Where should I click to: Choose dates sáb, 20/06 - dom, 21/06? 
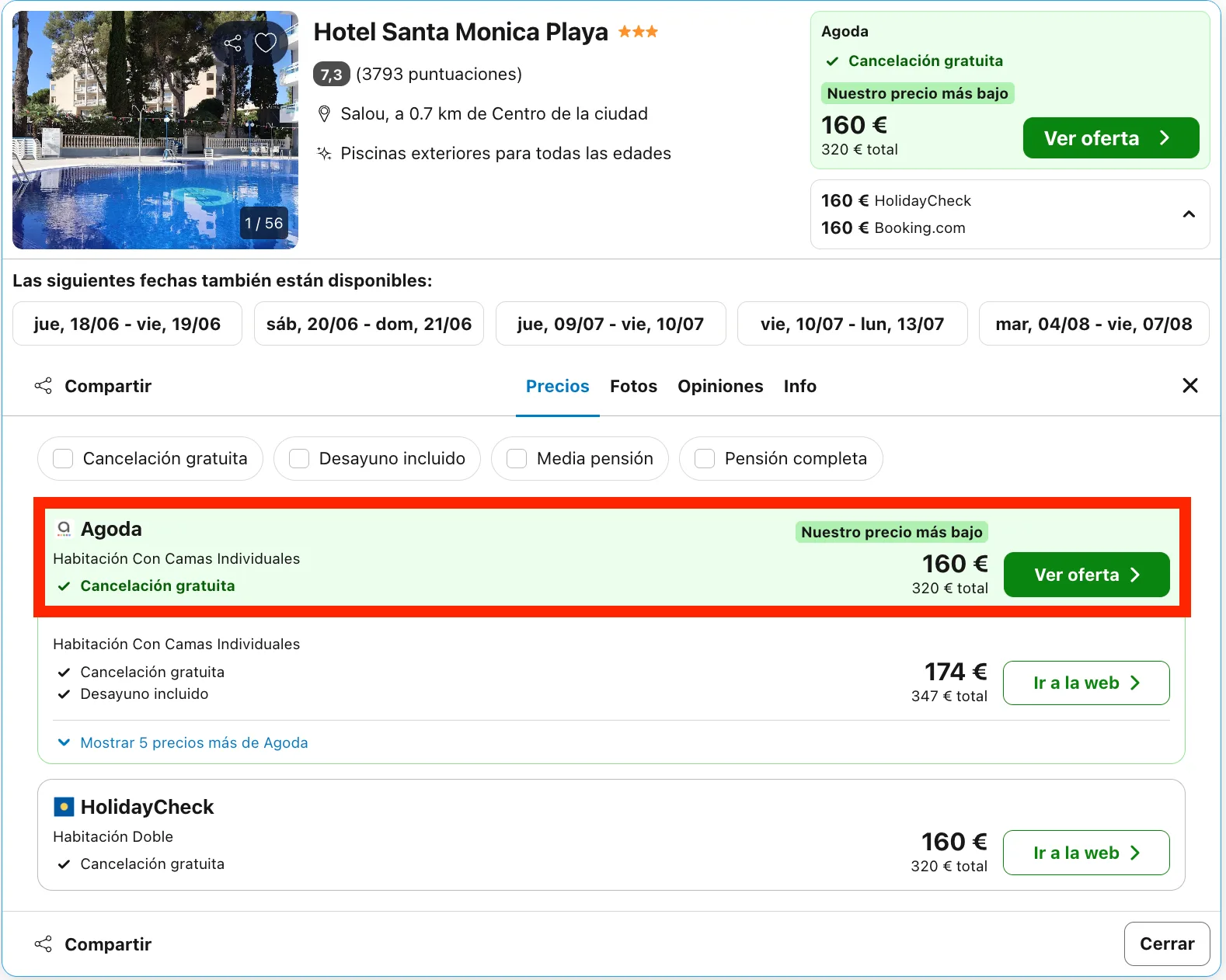point(369,324)
